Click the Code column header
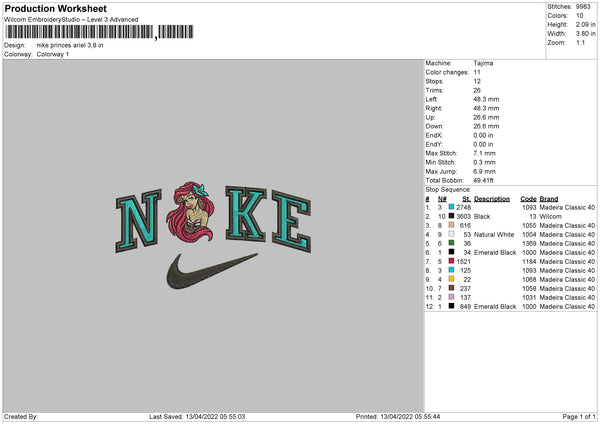Image resolution: width=600 pixels, height=424 pixels. (x=528, y=199)
